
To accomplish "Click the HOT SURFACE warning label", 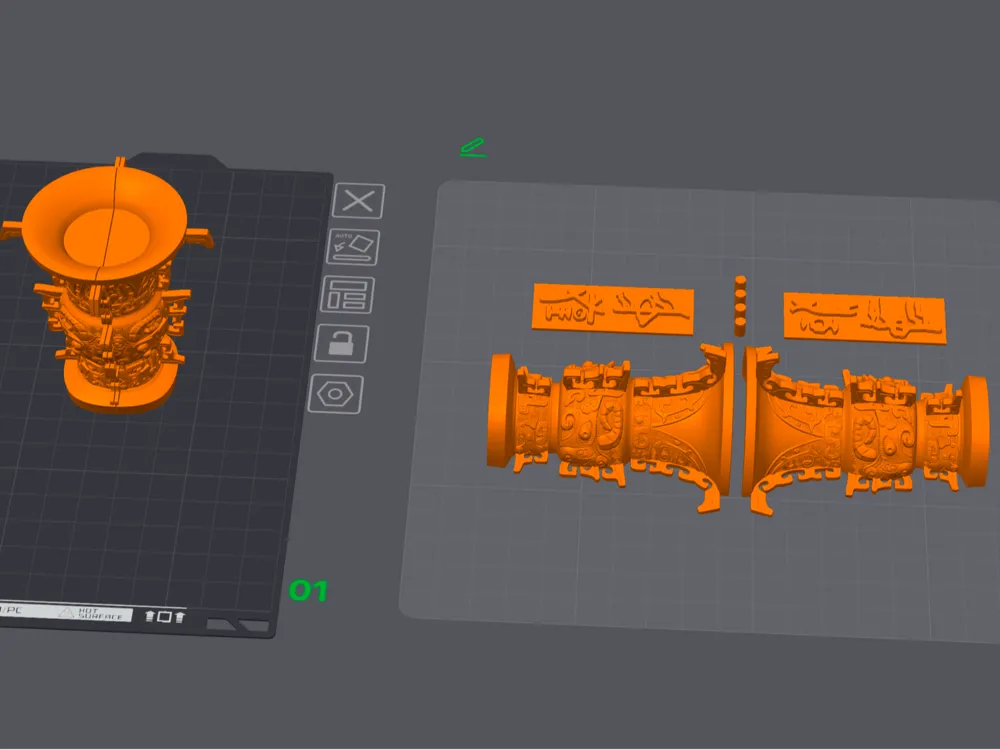I will (94, 614).
